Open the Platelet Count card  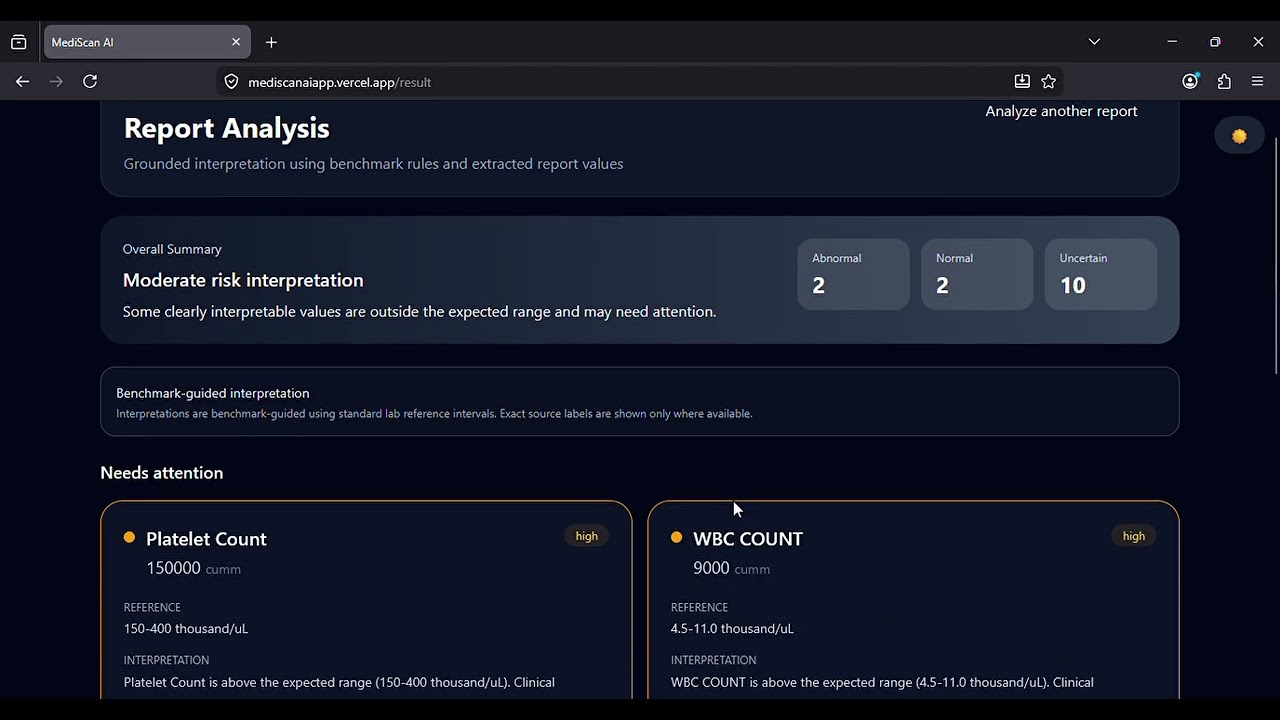click(366, 600)
